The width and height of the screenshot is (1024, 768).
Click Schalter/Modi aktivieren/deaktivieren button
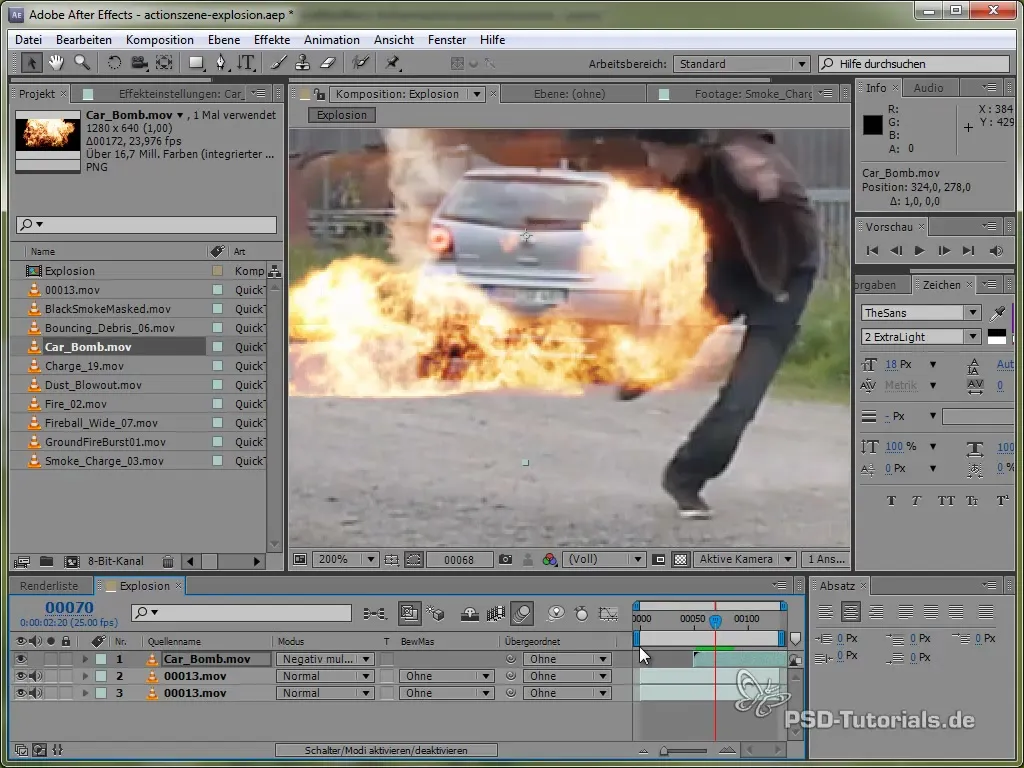(x=386, y=750)
